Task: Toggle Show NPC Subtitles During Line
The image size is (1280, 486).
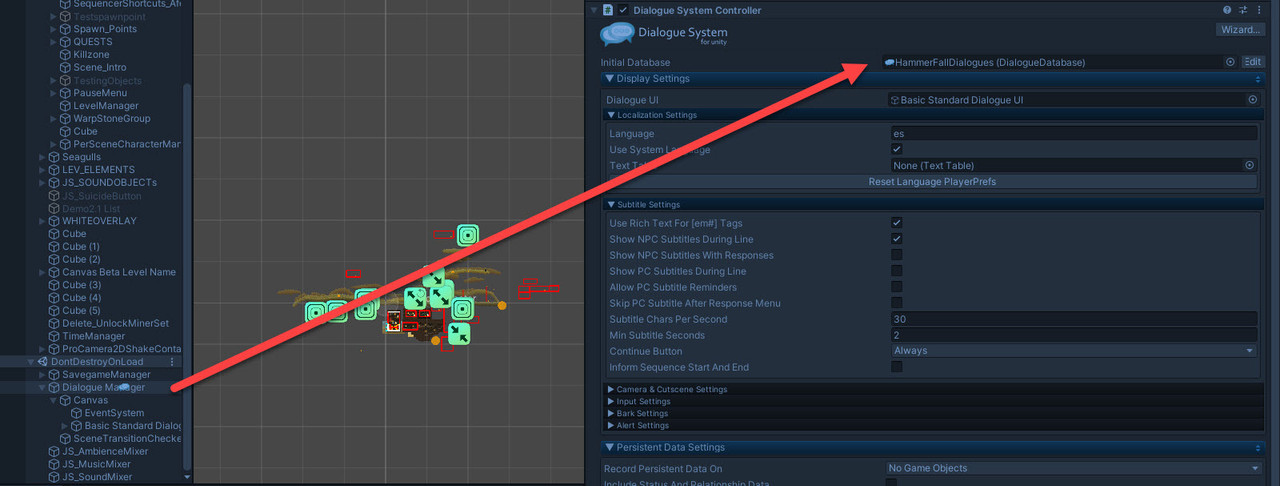Action: coord(897,239)
